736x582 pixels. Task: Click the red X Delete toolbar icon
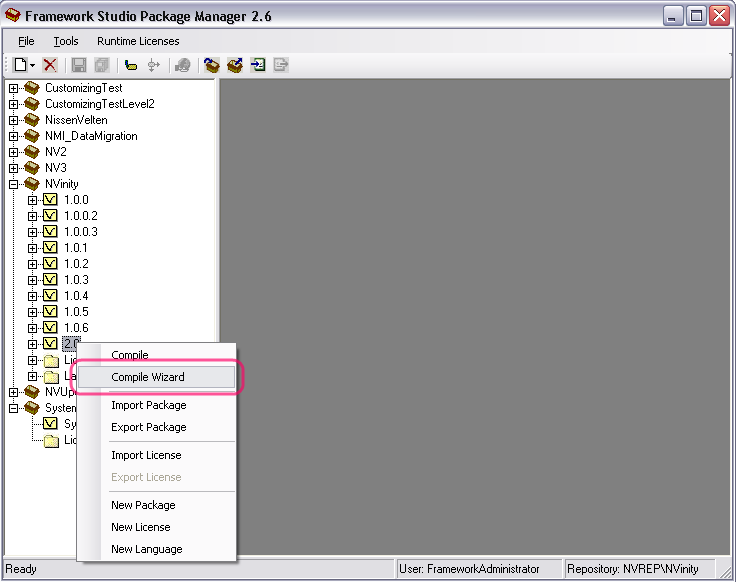click(x=50, y=65)
